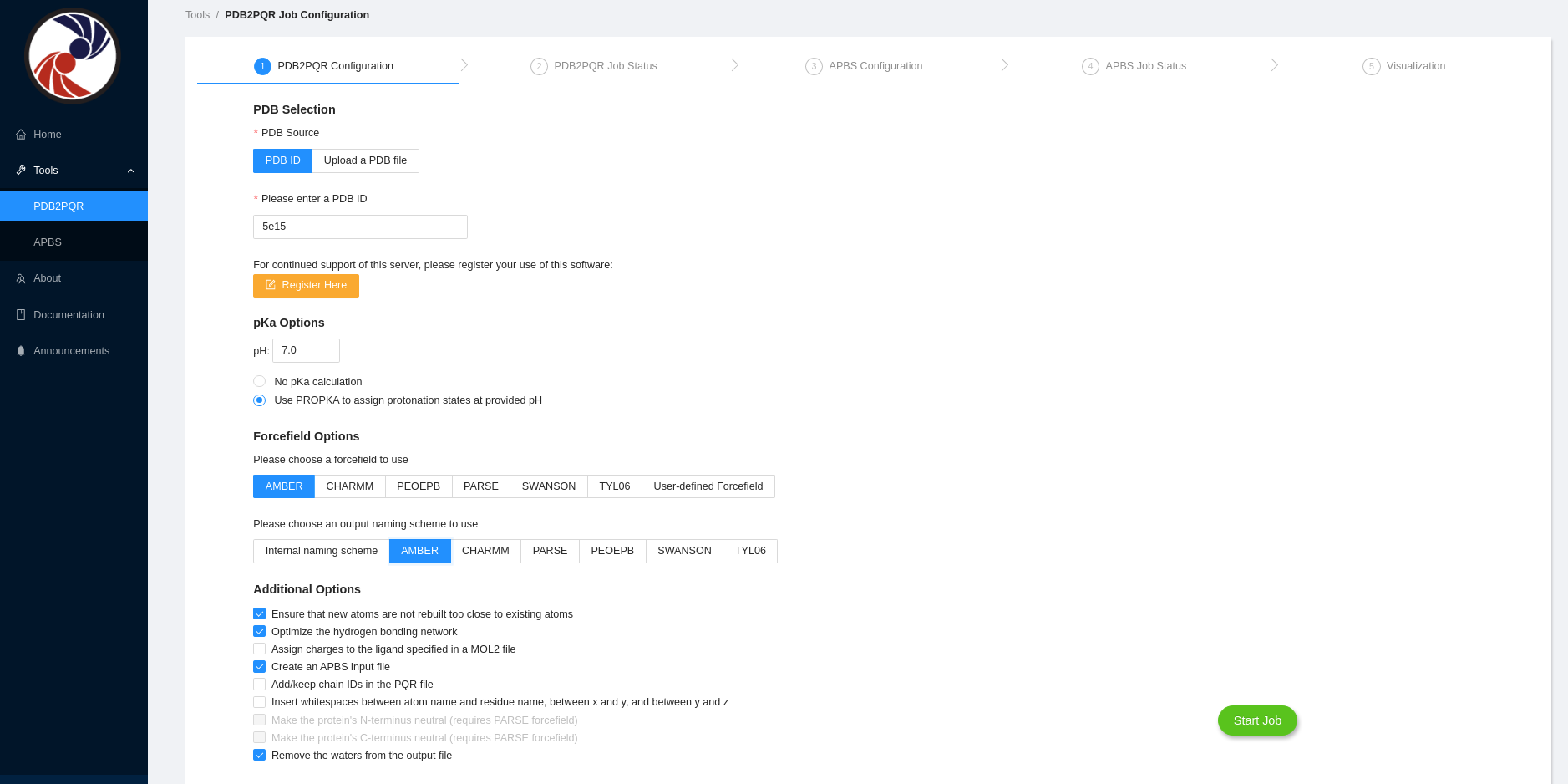Image resolution: width=1568 pixels, height=784 pixels.
Task: Choose SWANSON forcefield
Action: 549,486
